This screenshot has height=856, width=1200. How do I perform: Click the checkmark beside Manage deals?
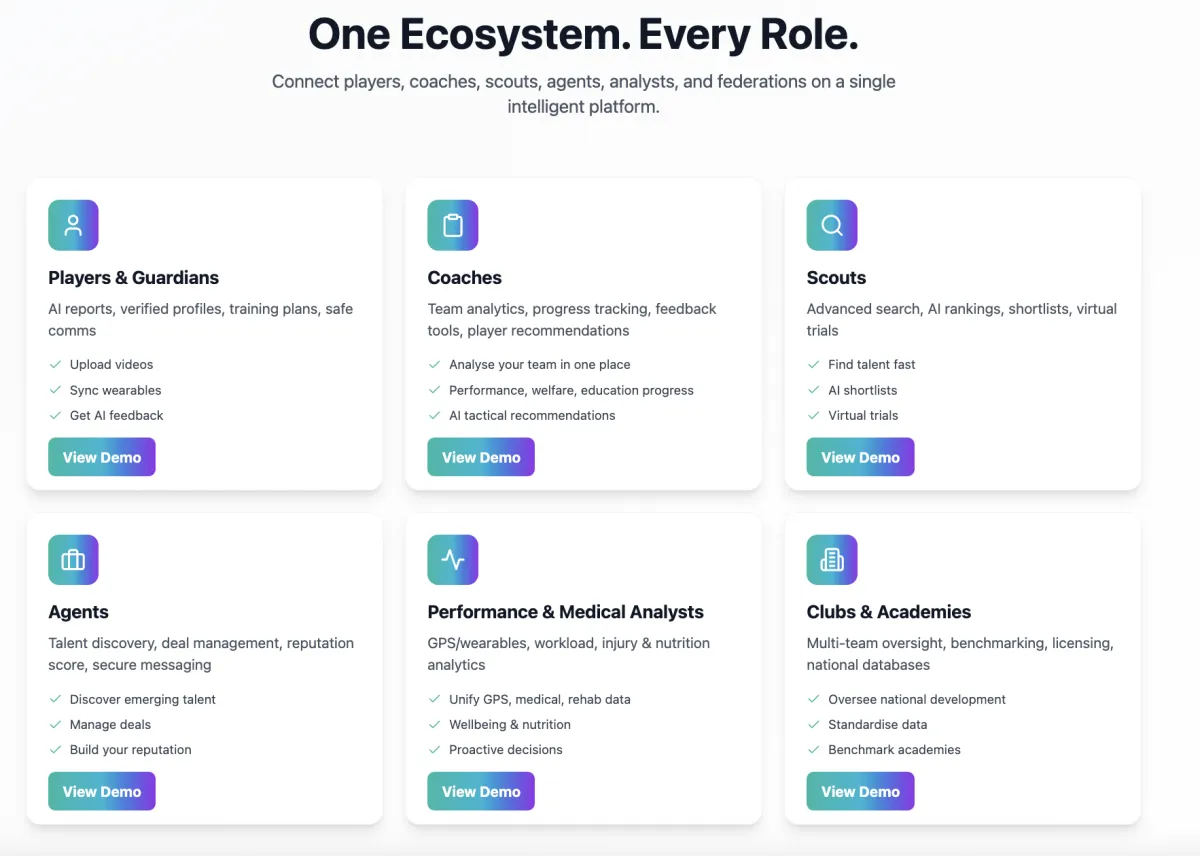56,725
